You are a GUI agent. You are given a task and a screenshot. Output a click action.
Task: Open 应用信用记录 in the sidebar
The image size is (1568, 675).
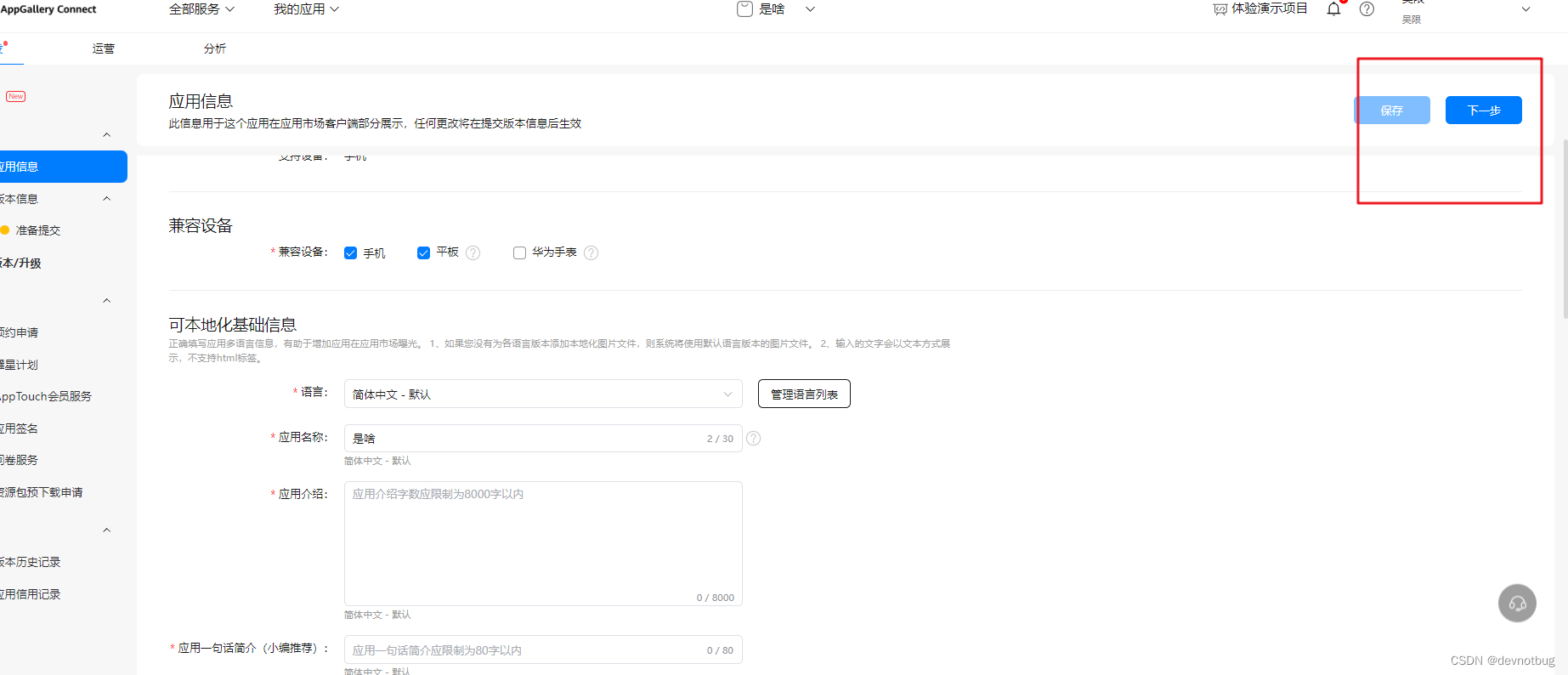(31, 594)
